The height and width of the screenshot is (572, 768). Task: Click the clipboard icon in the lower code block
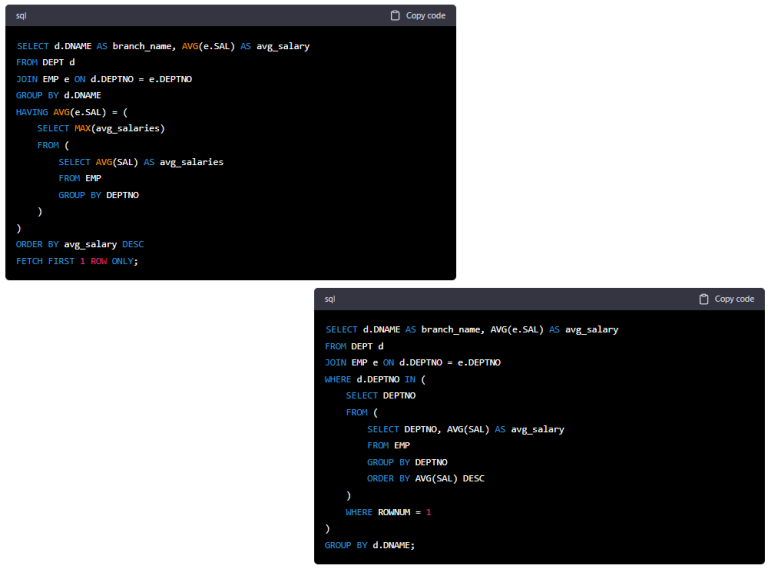[x=704, y=299]
